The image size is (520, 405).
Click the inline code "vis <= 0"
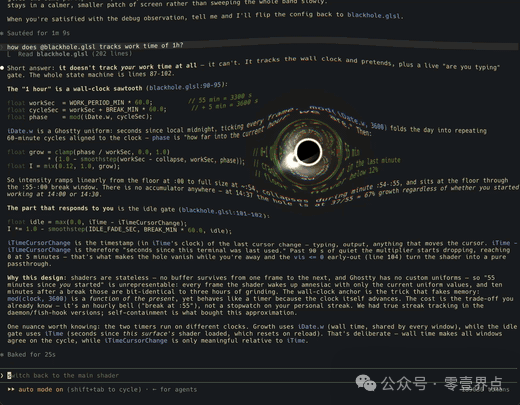click(x=309, y=257)
